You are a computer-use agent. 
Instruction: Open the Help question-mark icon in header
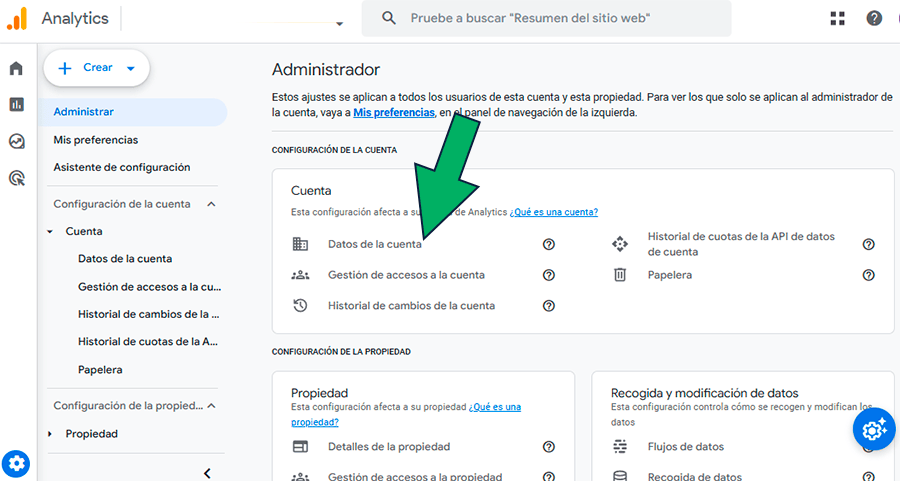coord(874,18)
